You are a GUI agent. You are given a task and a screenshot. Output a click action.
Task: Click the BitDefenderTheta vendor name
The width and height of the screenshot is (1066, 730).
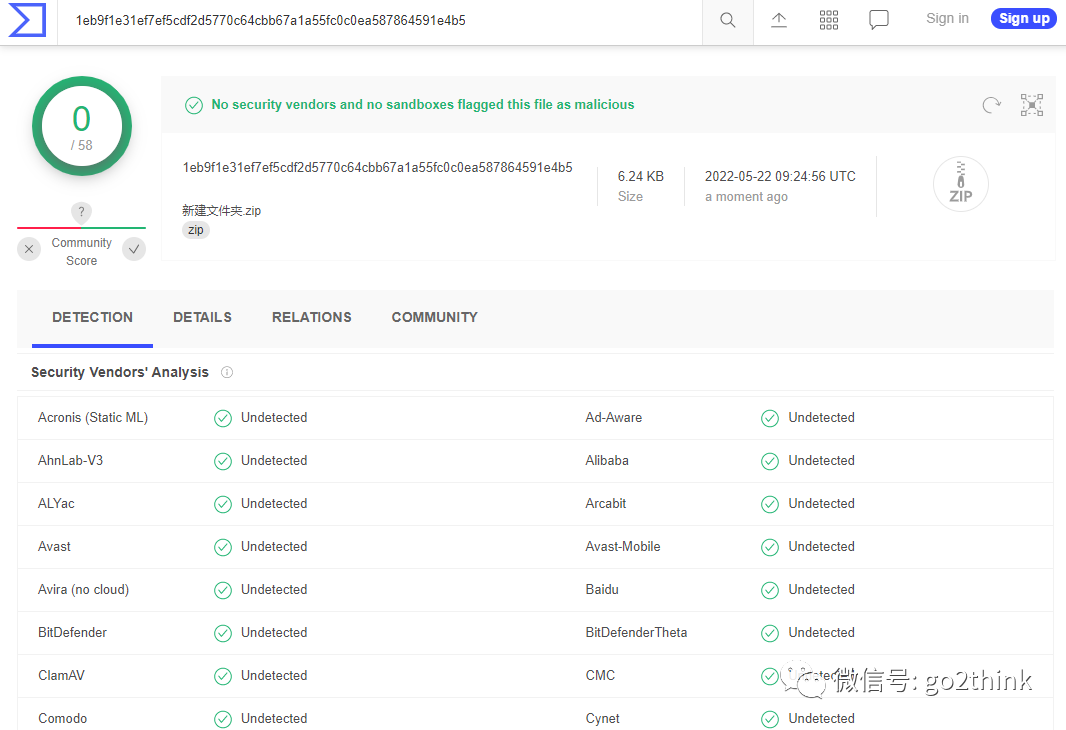pos(636,633)
